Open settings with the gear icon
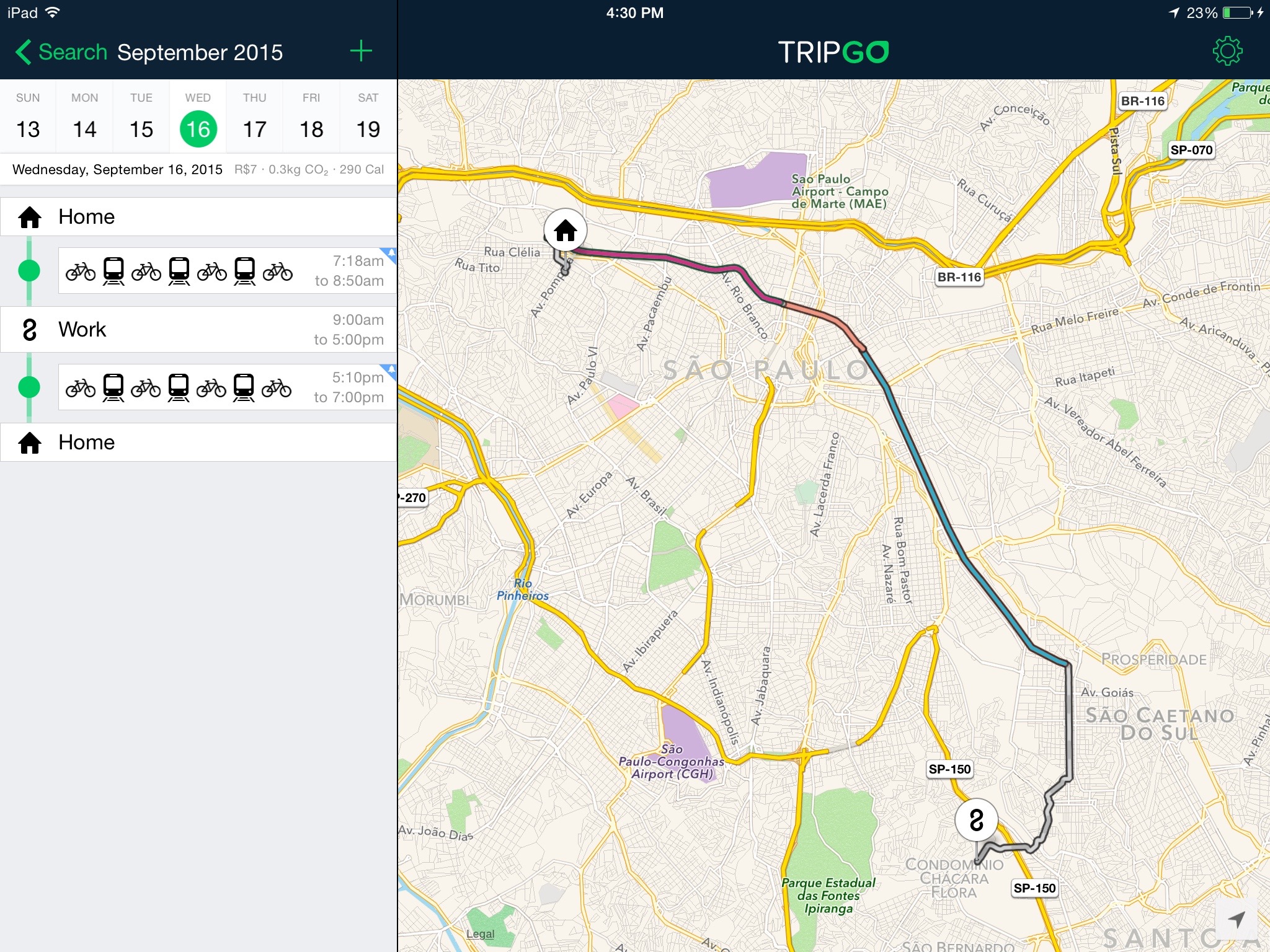 pyautogui.click(x=1227, y=51)
